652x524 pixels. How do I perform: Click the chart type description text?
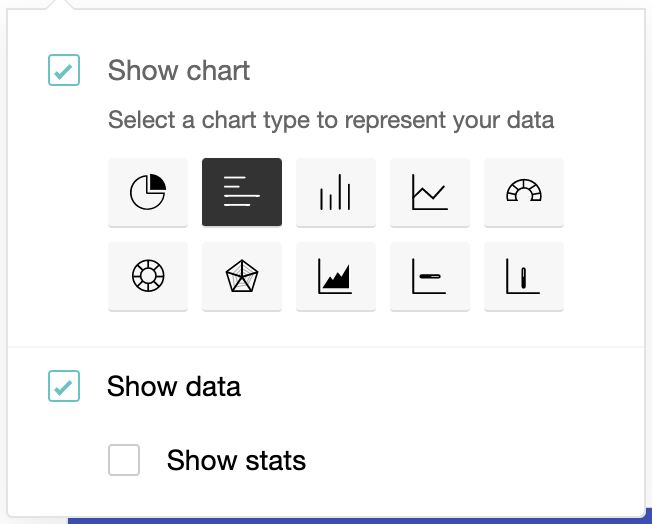(331, 121)
